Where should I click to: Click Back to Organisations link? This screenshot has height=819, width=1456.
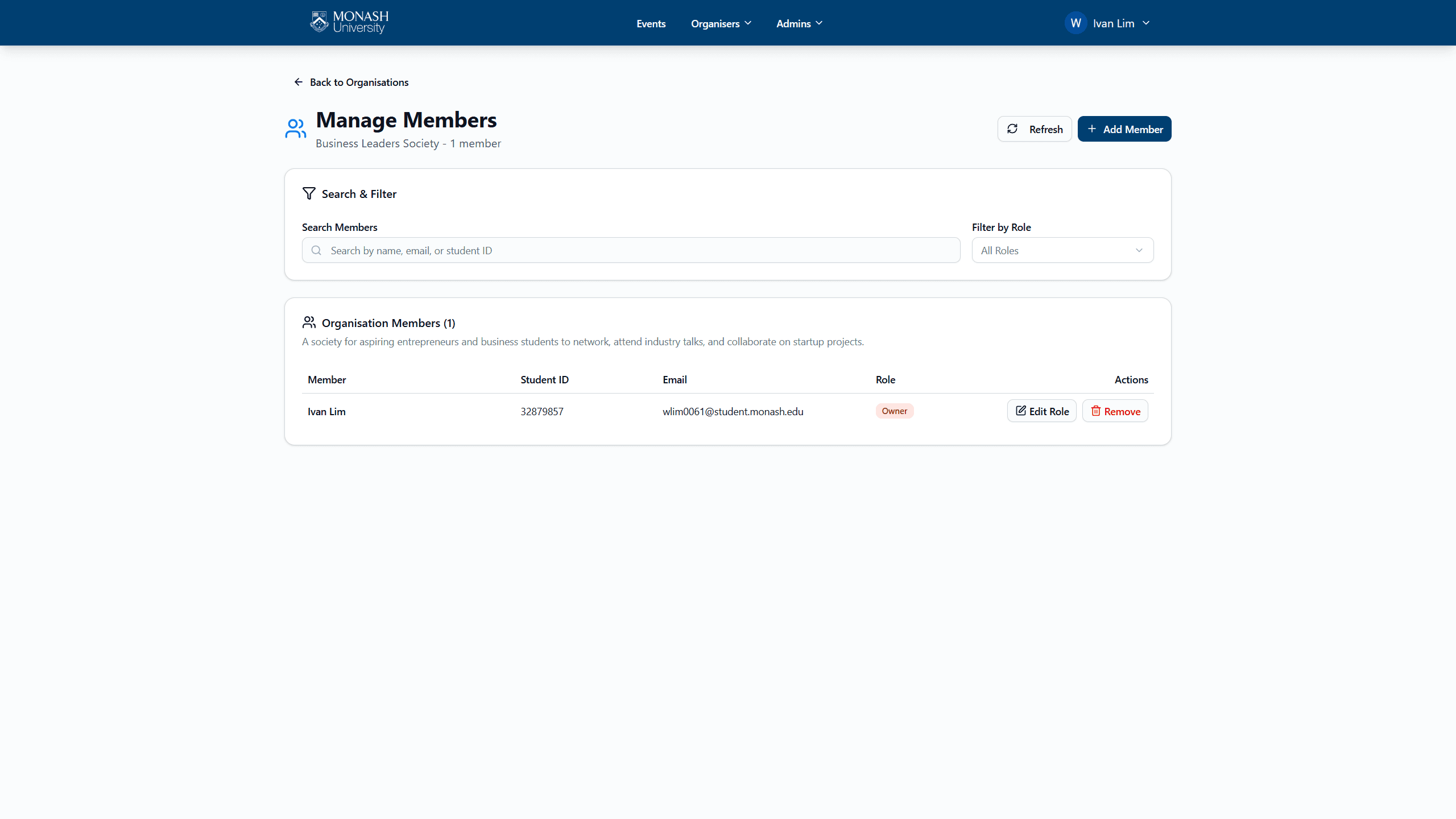pos(359,82)
